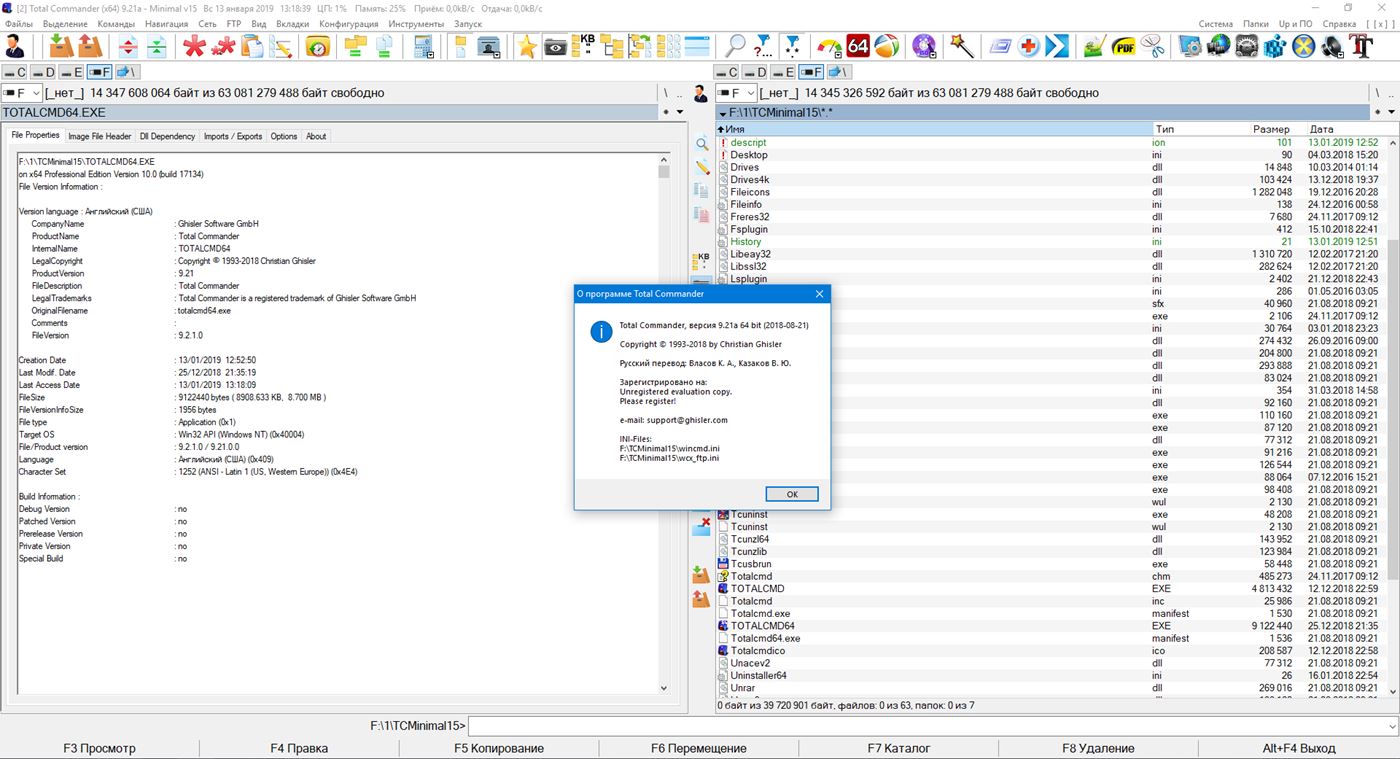Screen dimensions: 1400x759
Task: Click the unpack files box icon
Action: click(90, 46)
